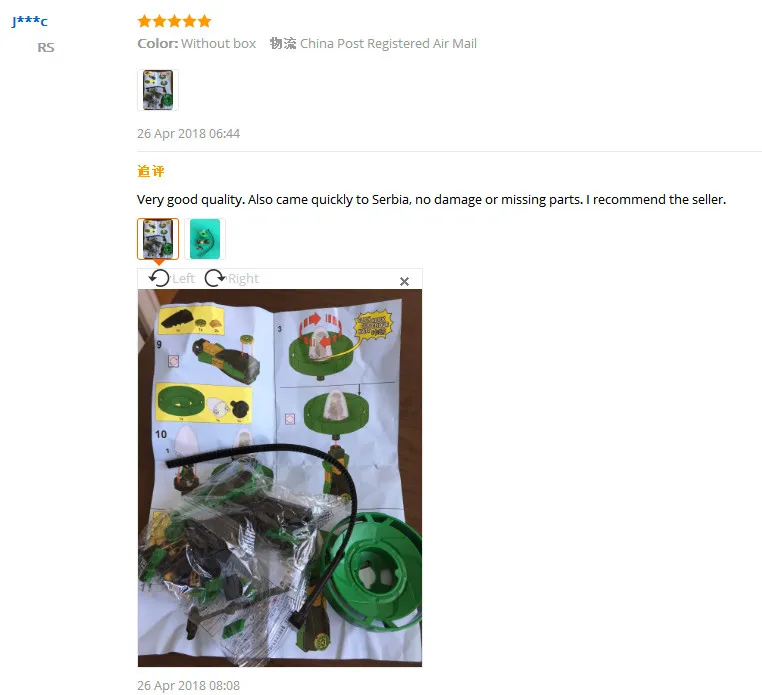
Task: Click the fifth orange rating star
Action: [x=205, y=21]
